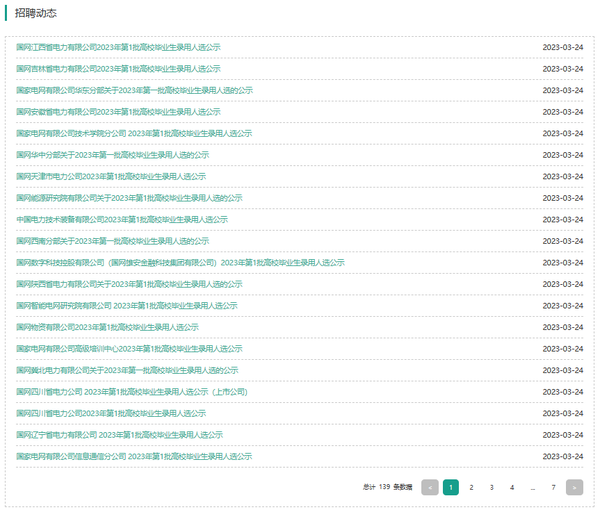Open 国家电网有限公司技术学院分公司 公示 link
This screenshot has height=512, width=600.
[134, 133]
